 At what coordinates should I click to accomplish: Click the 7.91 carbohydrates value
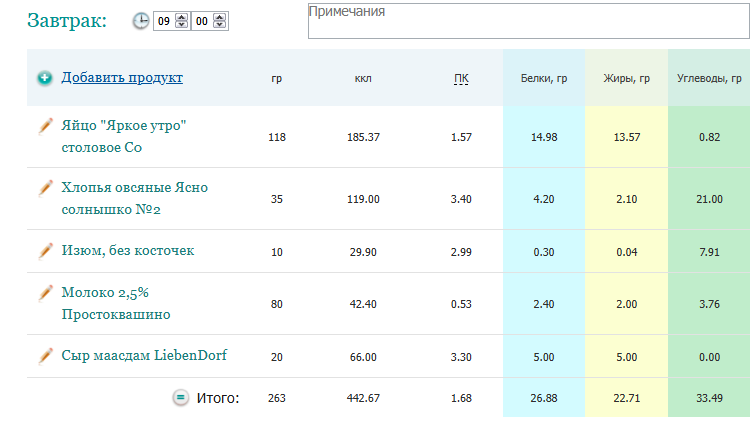tap(709, 252)
